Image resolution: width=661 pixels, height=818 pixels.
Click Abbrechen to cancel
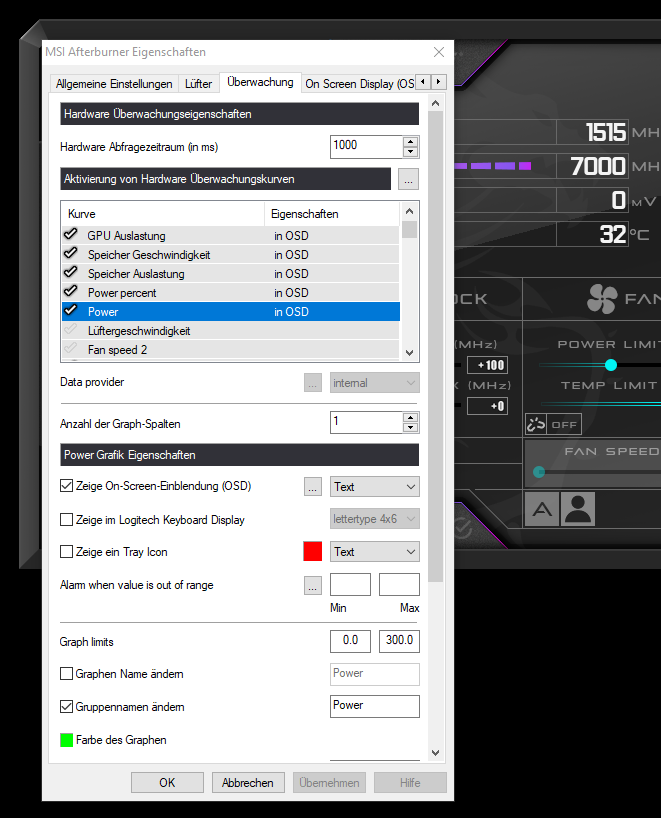248,783
